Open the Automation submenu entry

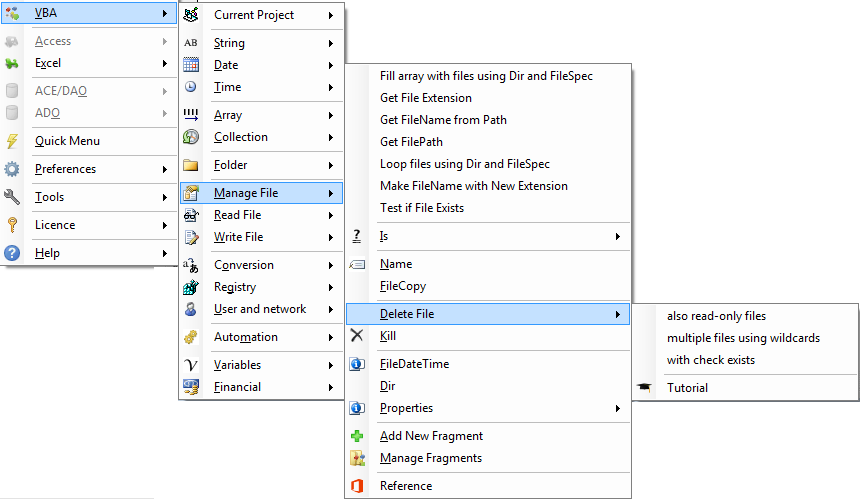(x=262, y=337)
